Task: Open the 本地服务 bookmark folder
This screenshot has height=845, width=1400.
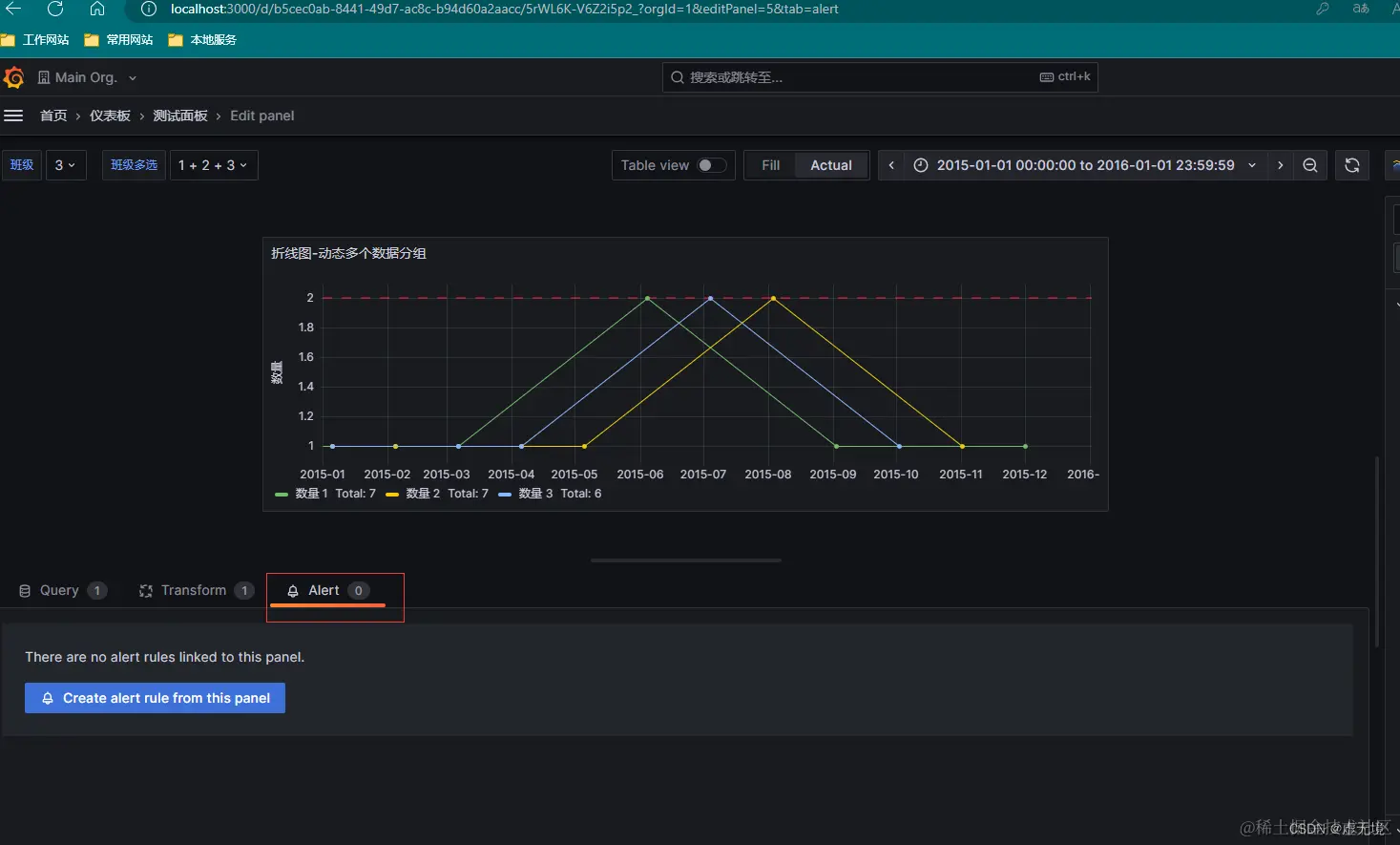Action: point(202,40)
